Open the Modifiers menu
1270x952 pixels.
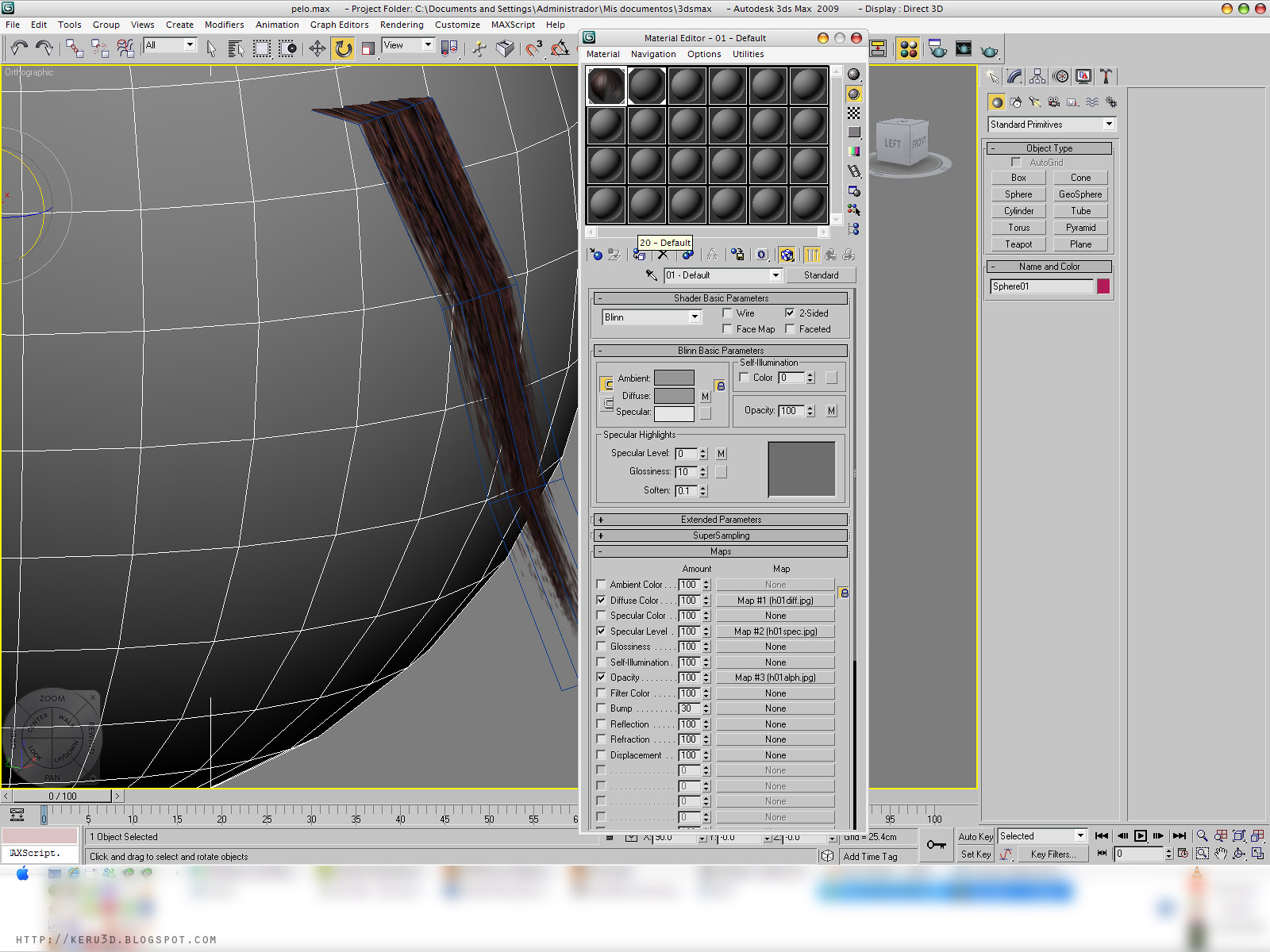(224, 25)
